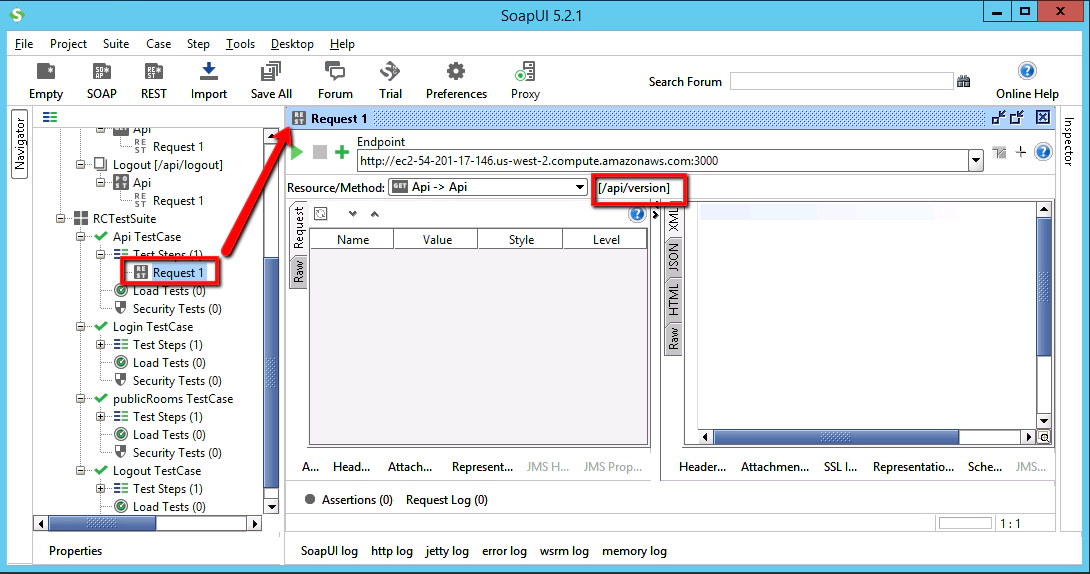
Task: Collapse Logout [/api/logout] resource node
Action: click(x=81, y=165)
